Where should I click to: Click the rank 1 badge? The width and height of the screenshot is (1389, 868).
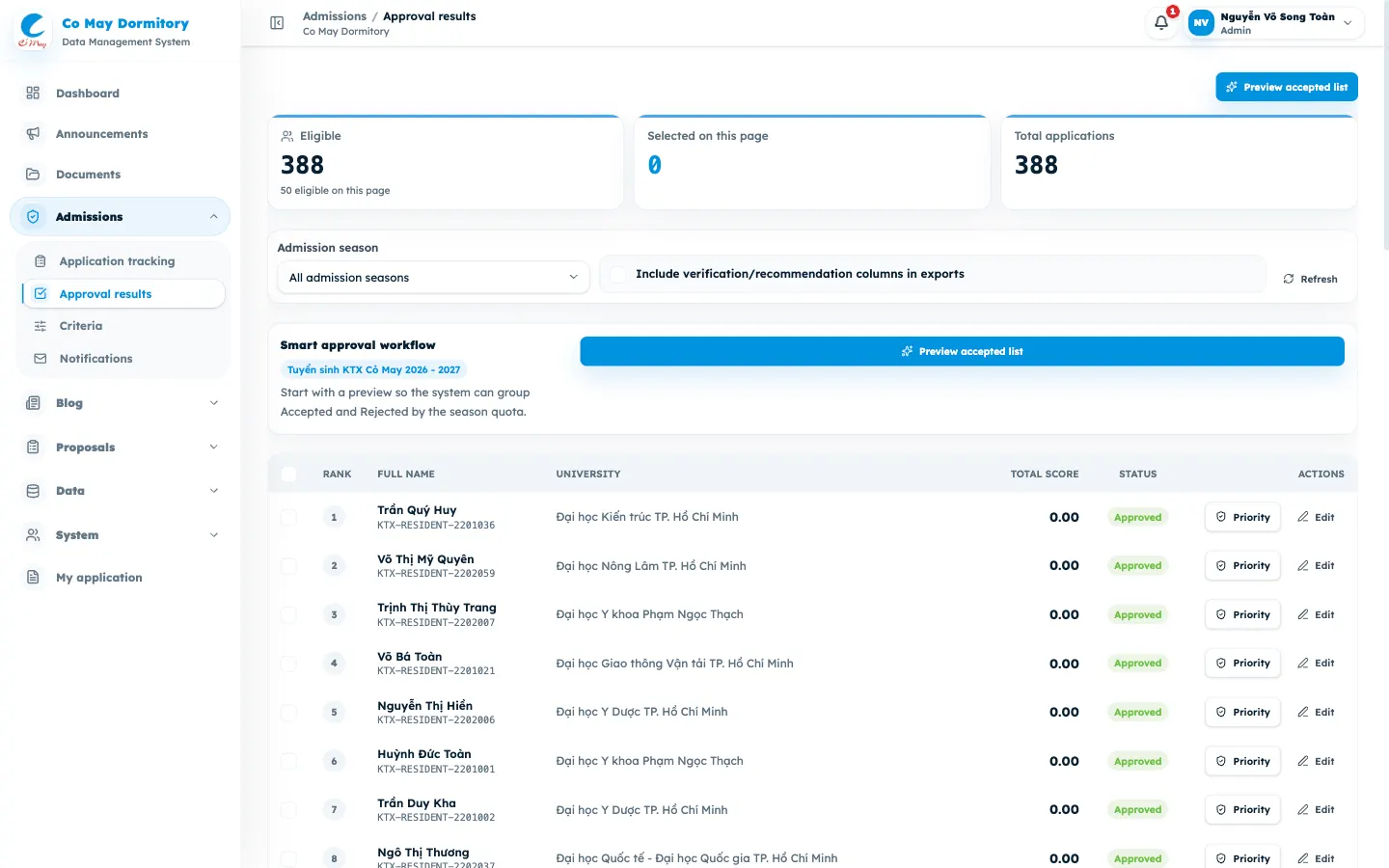coord(334,517)
